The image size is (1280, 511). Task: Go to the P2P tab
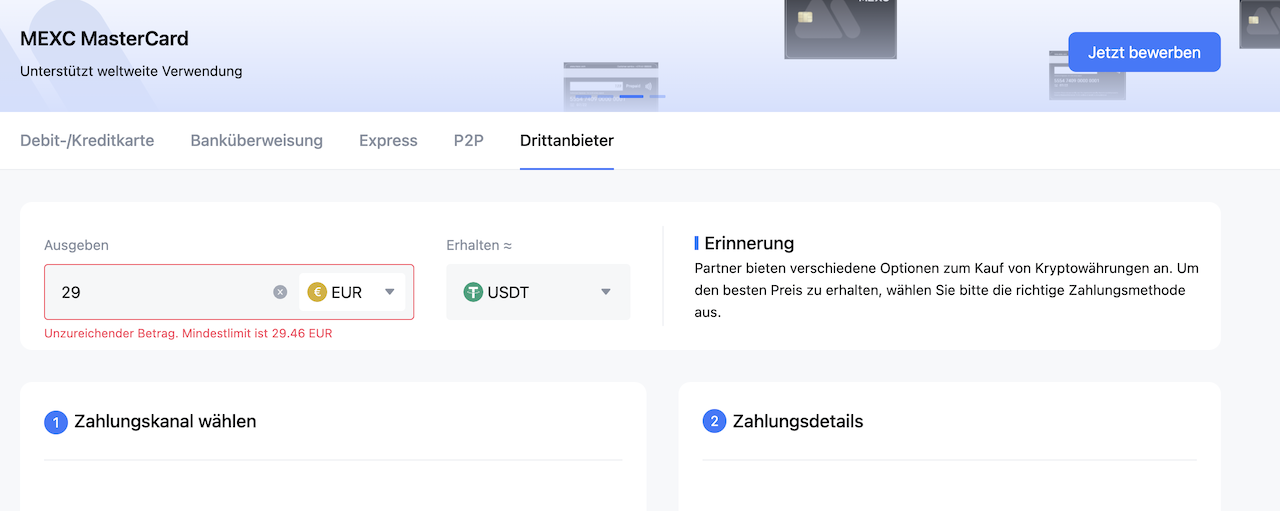(469, 140)
